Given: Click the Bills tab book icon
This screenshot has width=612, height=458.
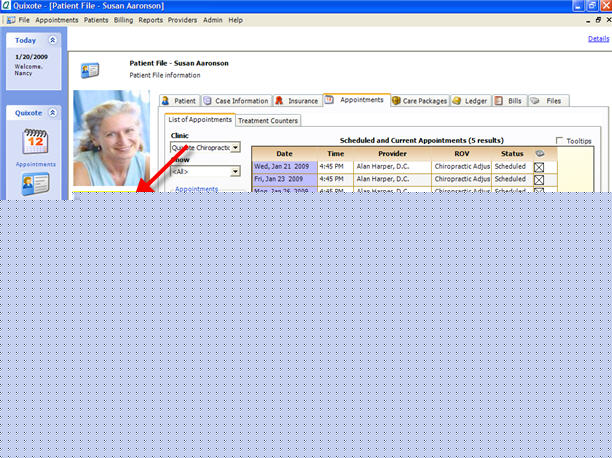Looking at the screenshot, I should coord(498,101).
